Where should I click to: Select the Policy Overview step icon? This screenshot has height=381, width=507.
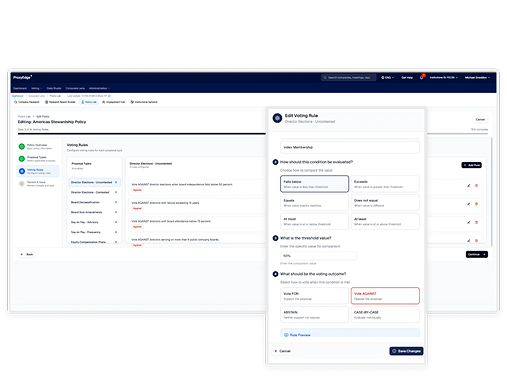pos(22,146)
